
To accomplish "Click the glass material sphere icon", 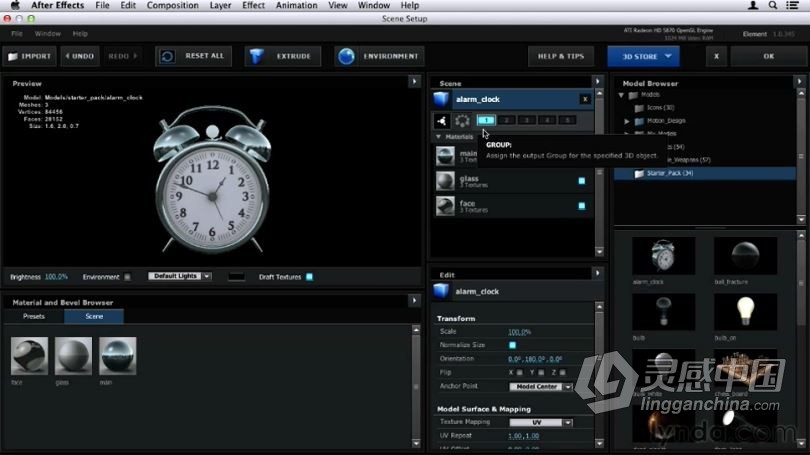I will [x=445, y=181].
